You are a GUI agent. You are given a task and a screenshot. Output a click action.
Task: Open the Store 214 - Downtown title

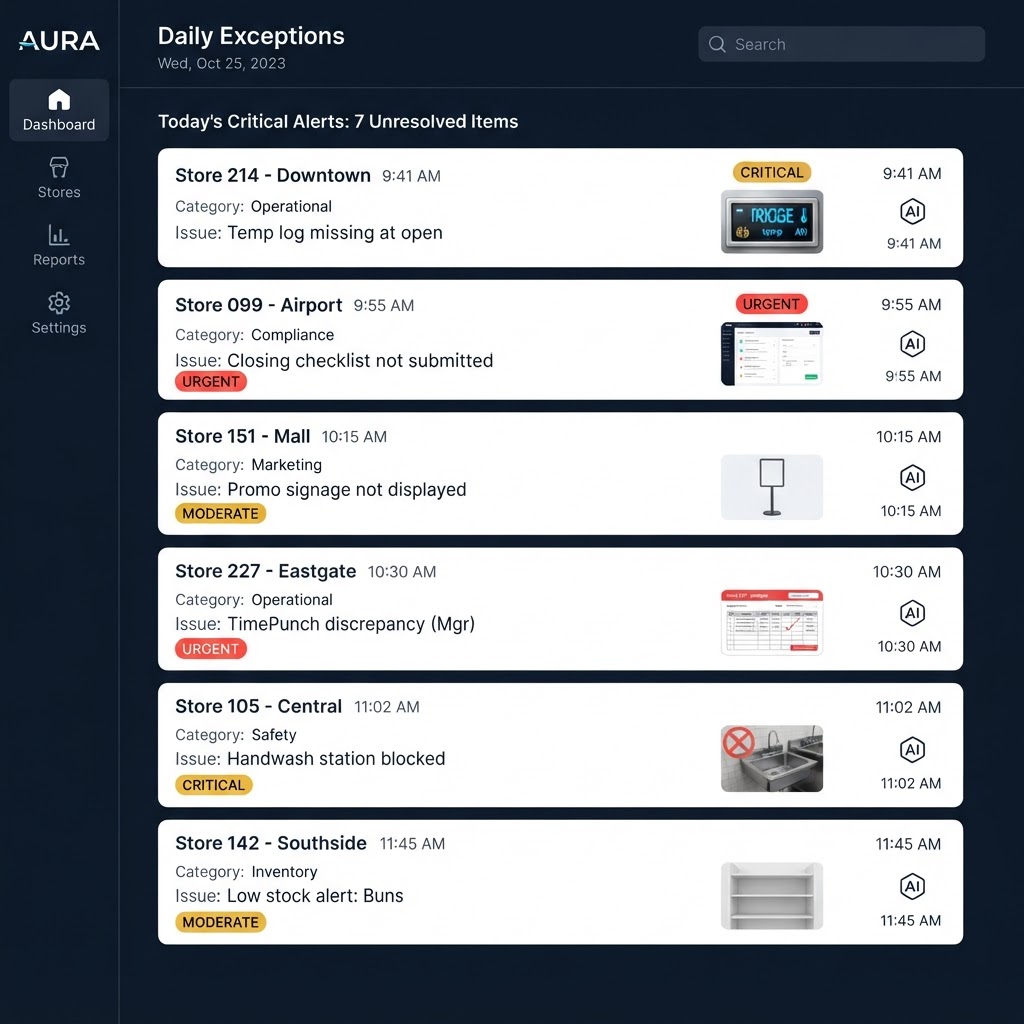pos(273,175)
